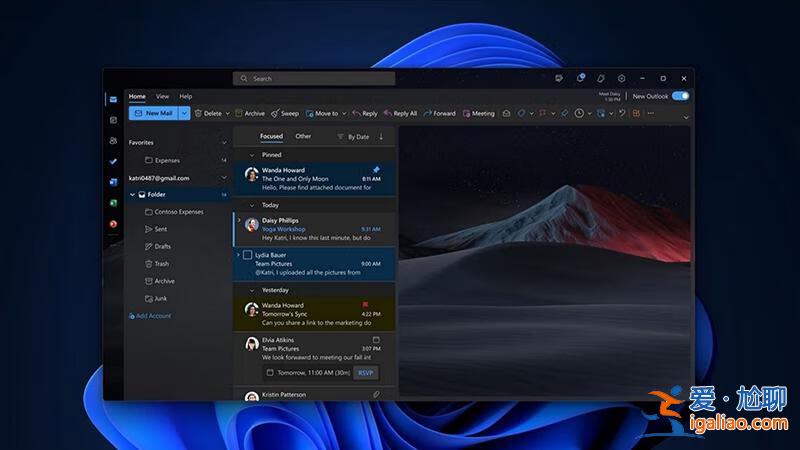Click the Archive toolbar button

[x=250, y=114]
